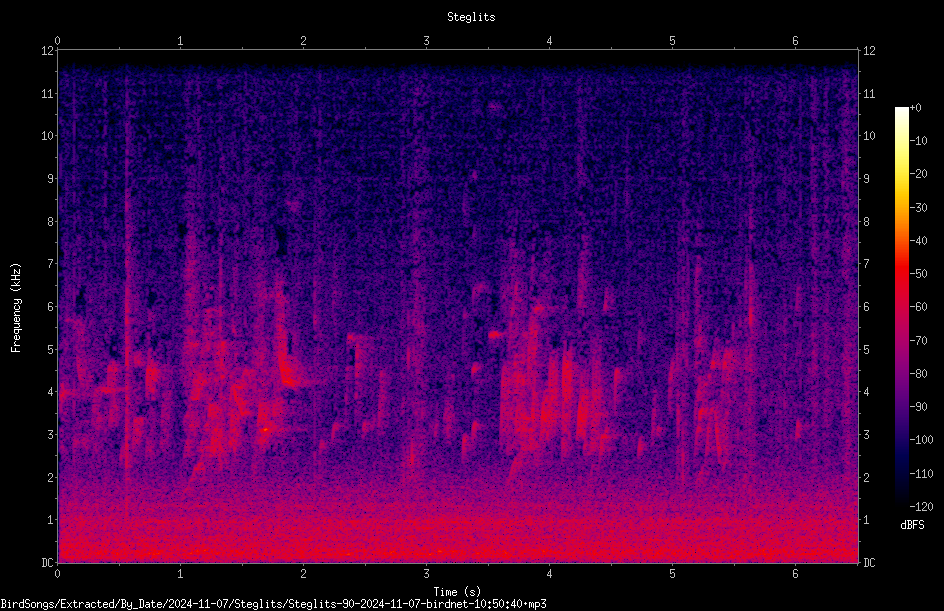Click the 4 kHz label on left axis

(x=51, y=392)
